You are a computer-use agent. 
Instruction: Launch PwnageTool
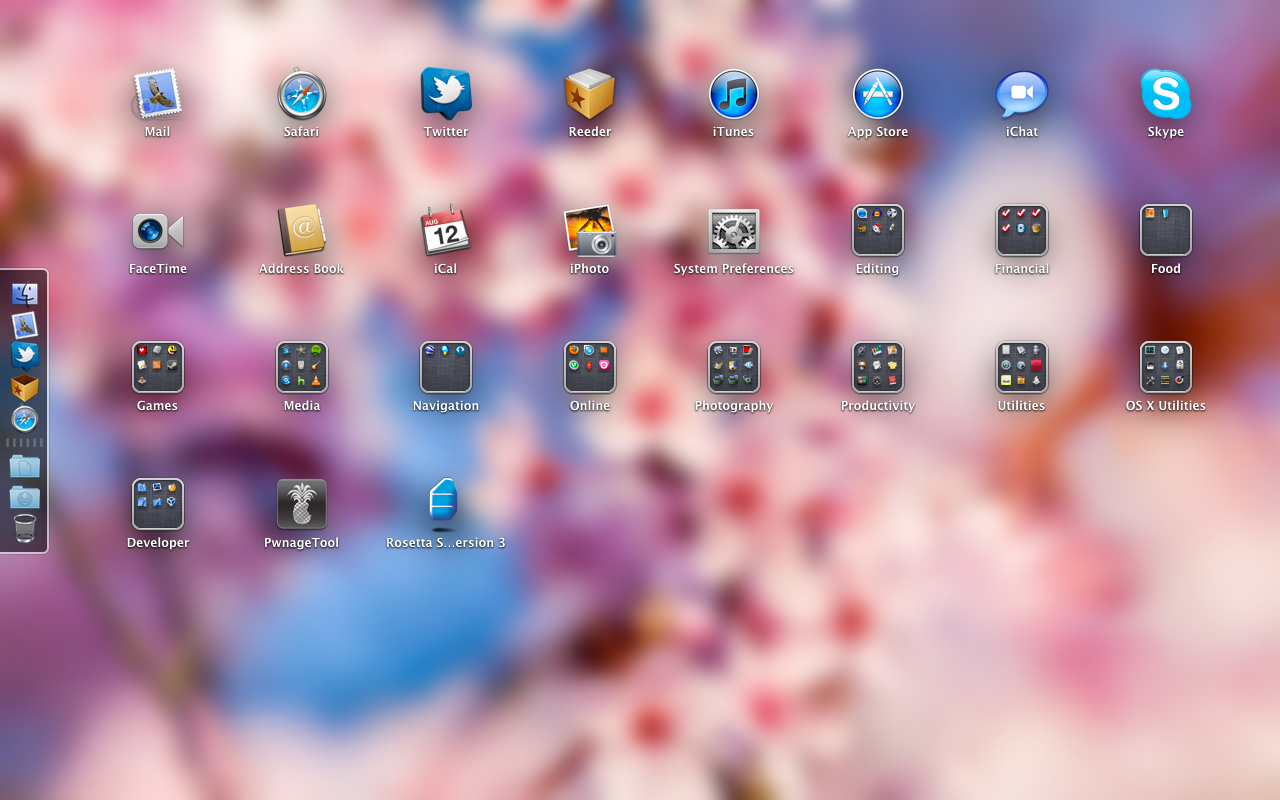pyautogui.click(x=302, y=504)
